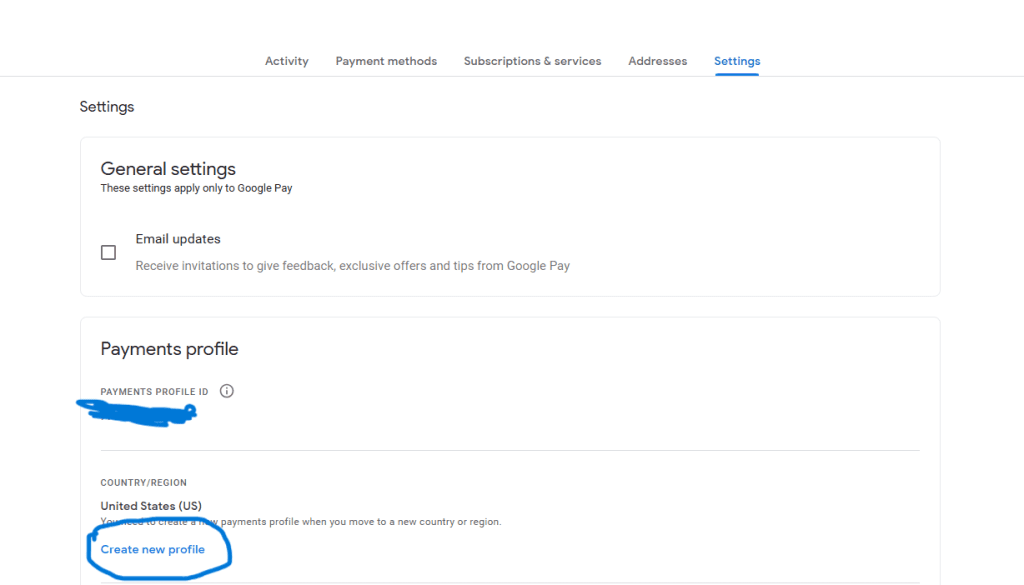The height and width of the screenshot is (585, 1024).
Task: Click the Settings page heading
Action: (107, 107)
